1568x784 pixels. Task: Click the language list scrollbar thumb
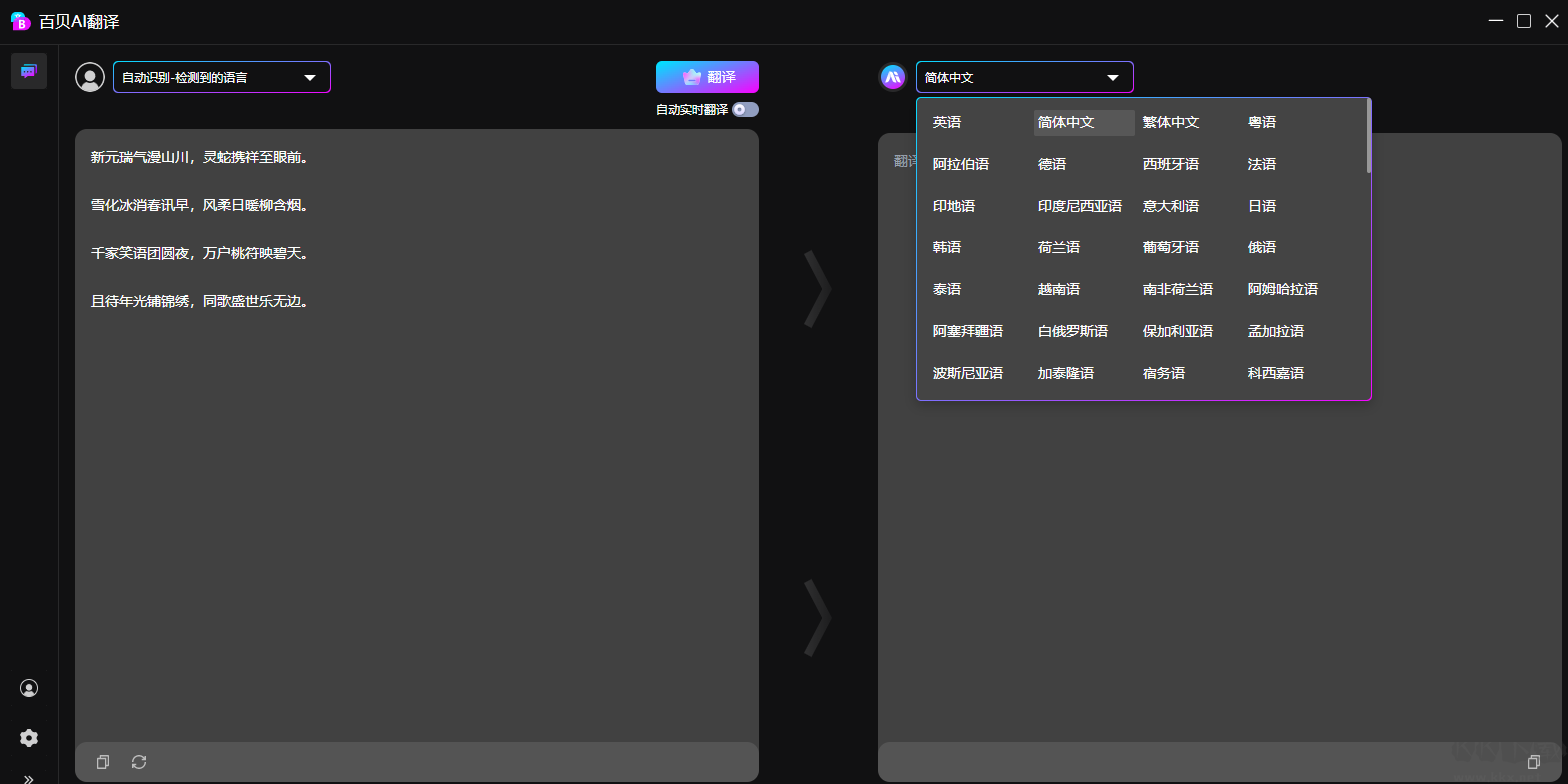[x=1368, y=136]
